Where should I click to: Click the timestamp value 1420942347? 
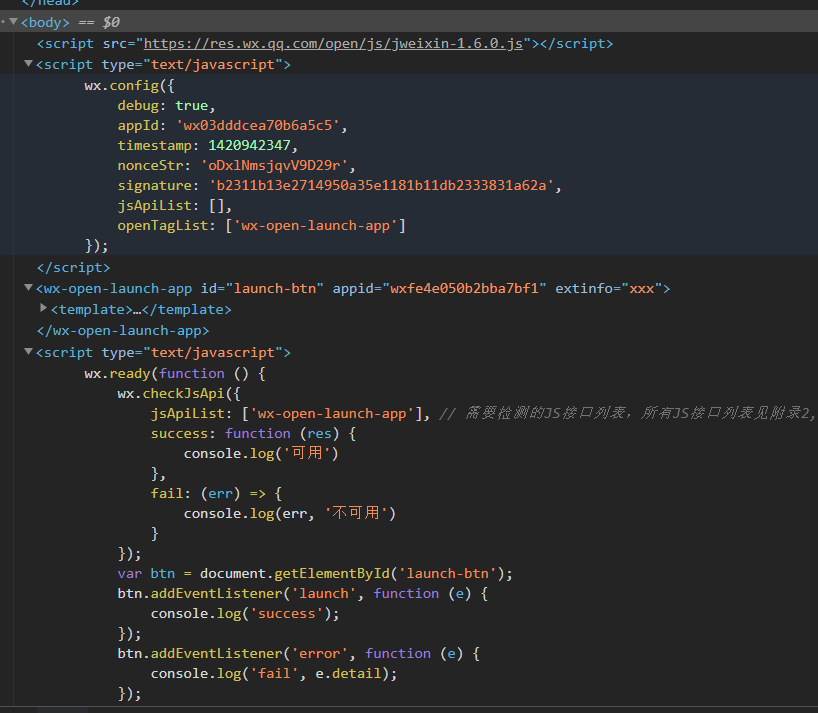pyautogui.click(x=249, y=146)
